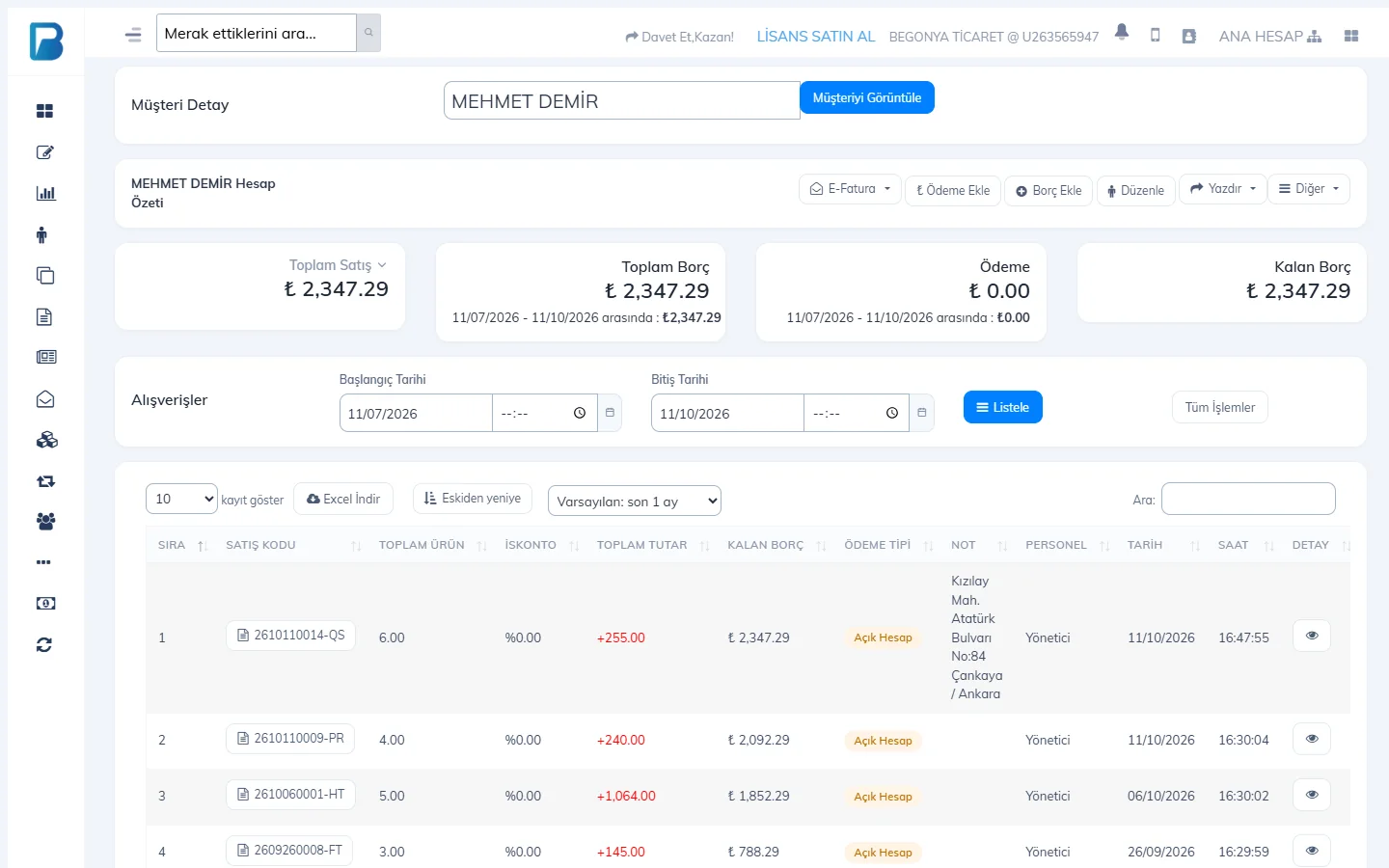Image resolution: width=1389 pixels, height=868 pixels.
Task: Click the Müşteriyi Görüntüle button
Action: tap(866, 97)
